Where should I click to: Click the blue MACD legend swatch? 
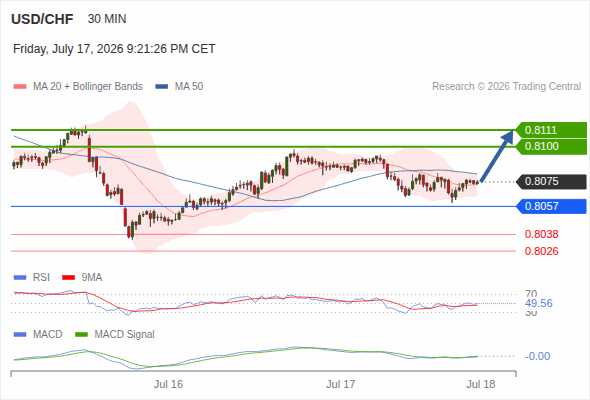[20, 335]
